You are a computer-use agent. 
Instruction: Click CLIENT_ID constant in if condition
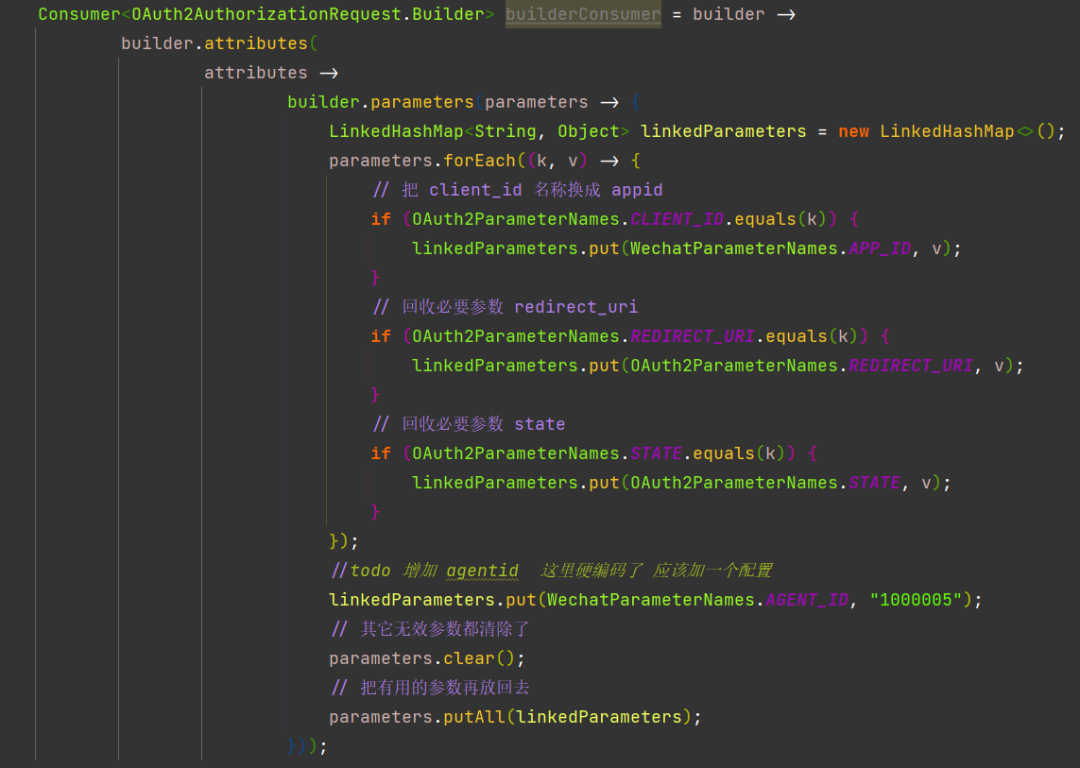(677, 219)
